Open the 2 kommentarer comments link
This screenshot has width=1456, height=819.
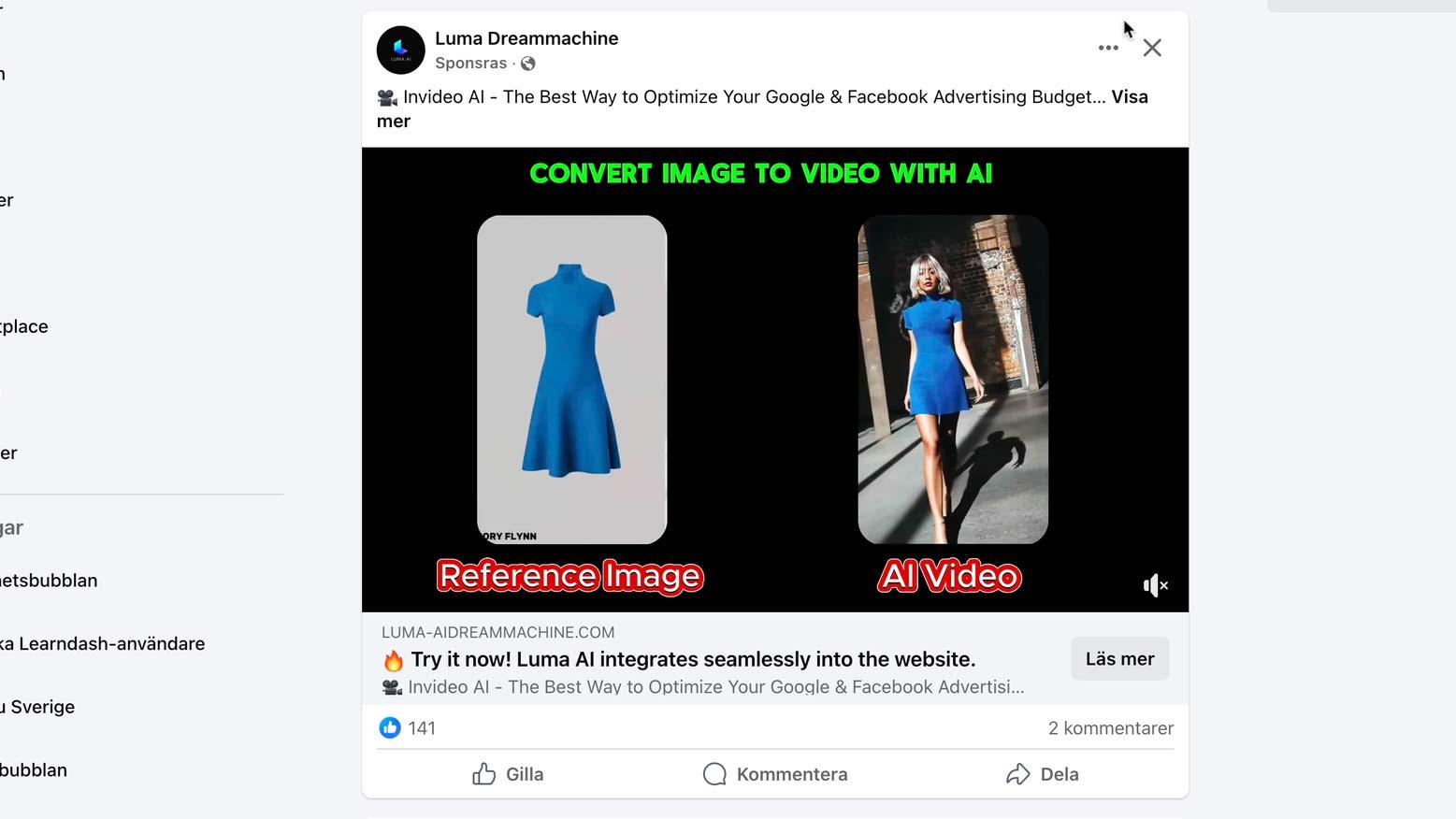tap(1110, 728)
